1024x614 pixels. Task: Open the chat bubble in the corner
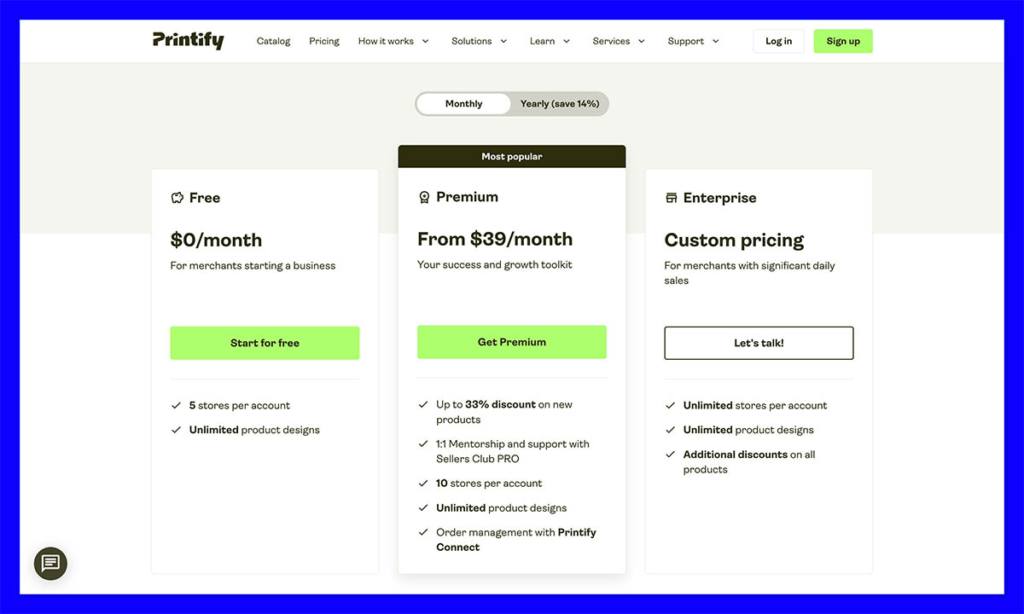tap(50, 563)
